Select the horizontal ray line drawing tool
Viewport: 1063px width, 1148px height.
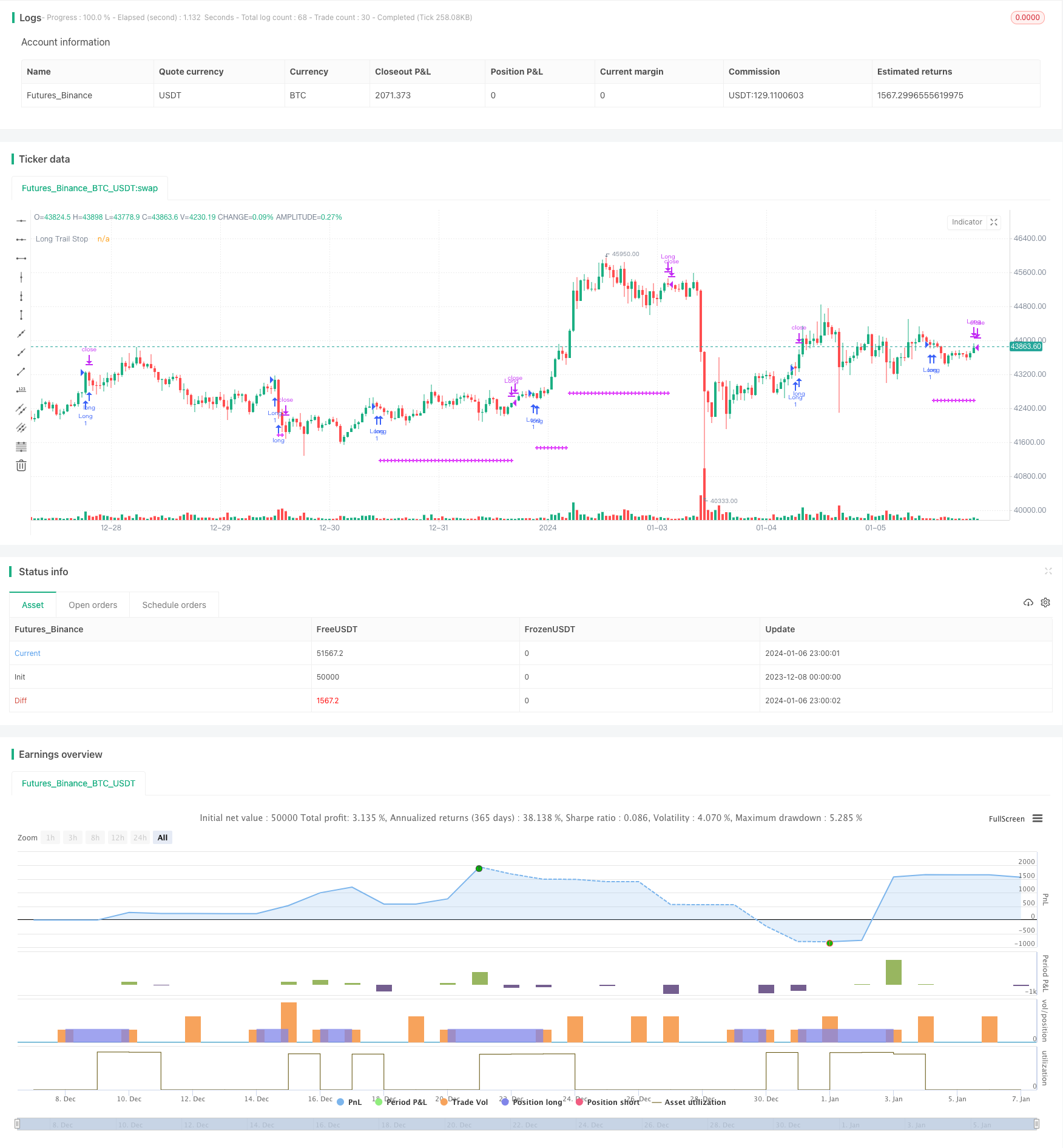coord(21,240)
